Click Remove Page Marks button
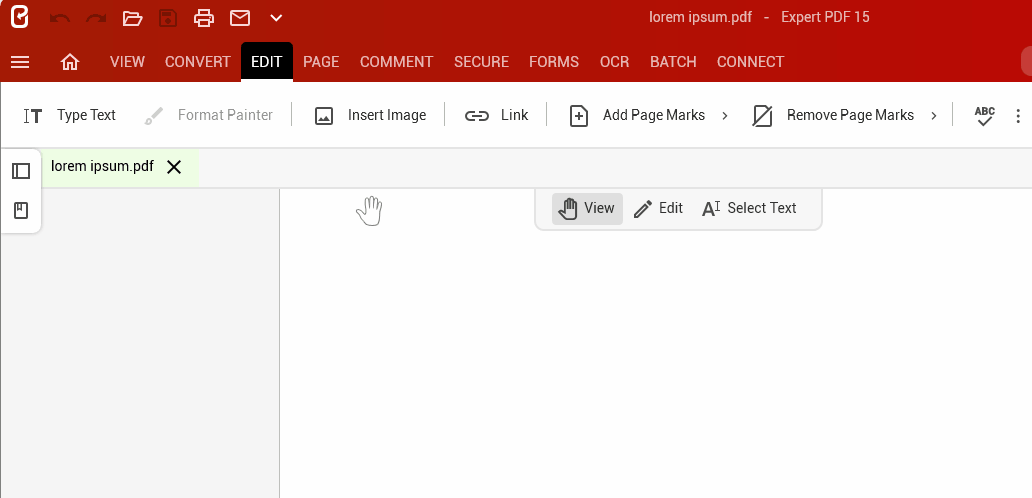The width and height of the screenshot is (1032, 498). [x=833, y=116]
